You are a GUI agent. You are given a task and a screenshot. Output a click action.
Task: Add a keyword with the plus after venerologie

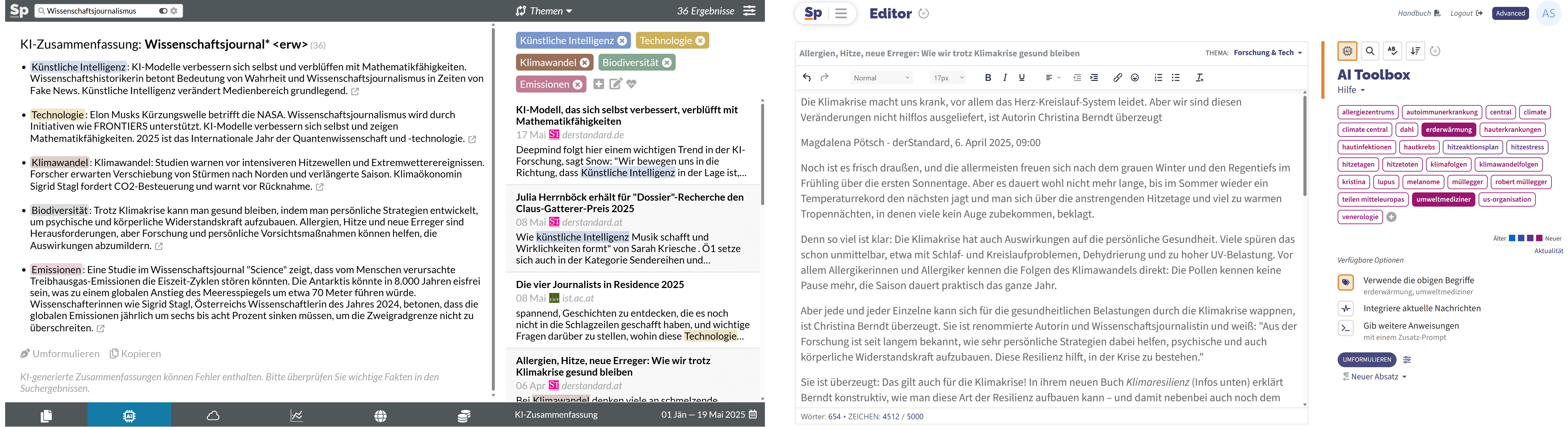click(x=1392, y=217)
